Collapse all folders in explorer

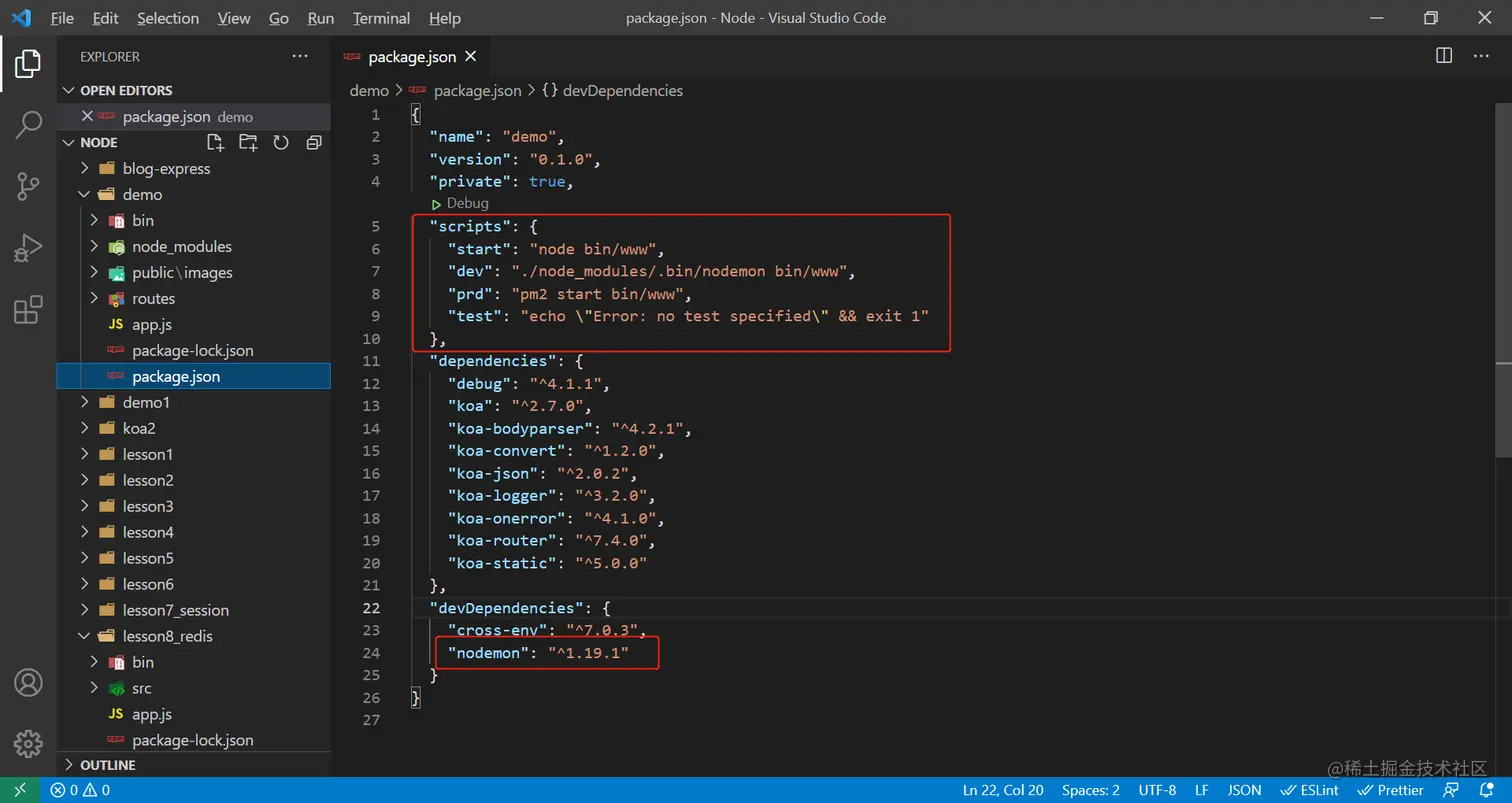point(314,142)
